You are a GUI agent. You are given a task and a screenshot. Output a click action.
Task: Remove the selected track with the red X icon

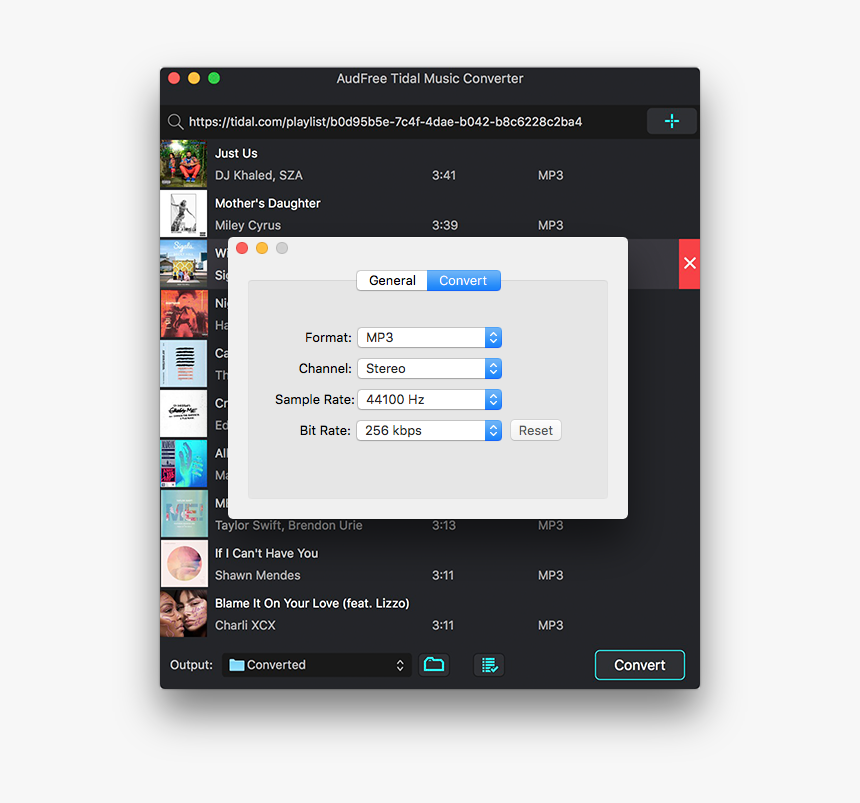point(688,263)
